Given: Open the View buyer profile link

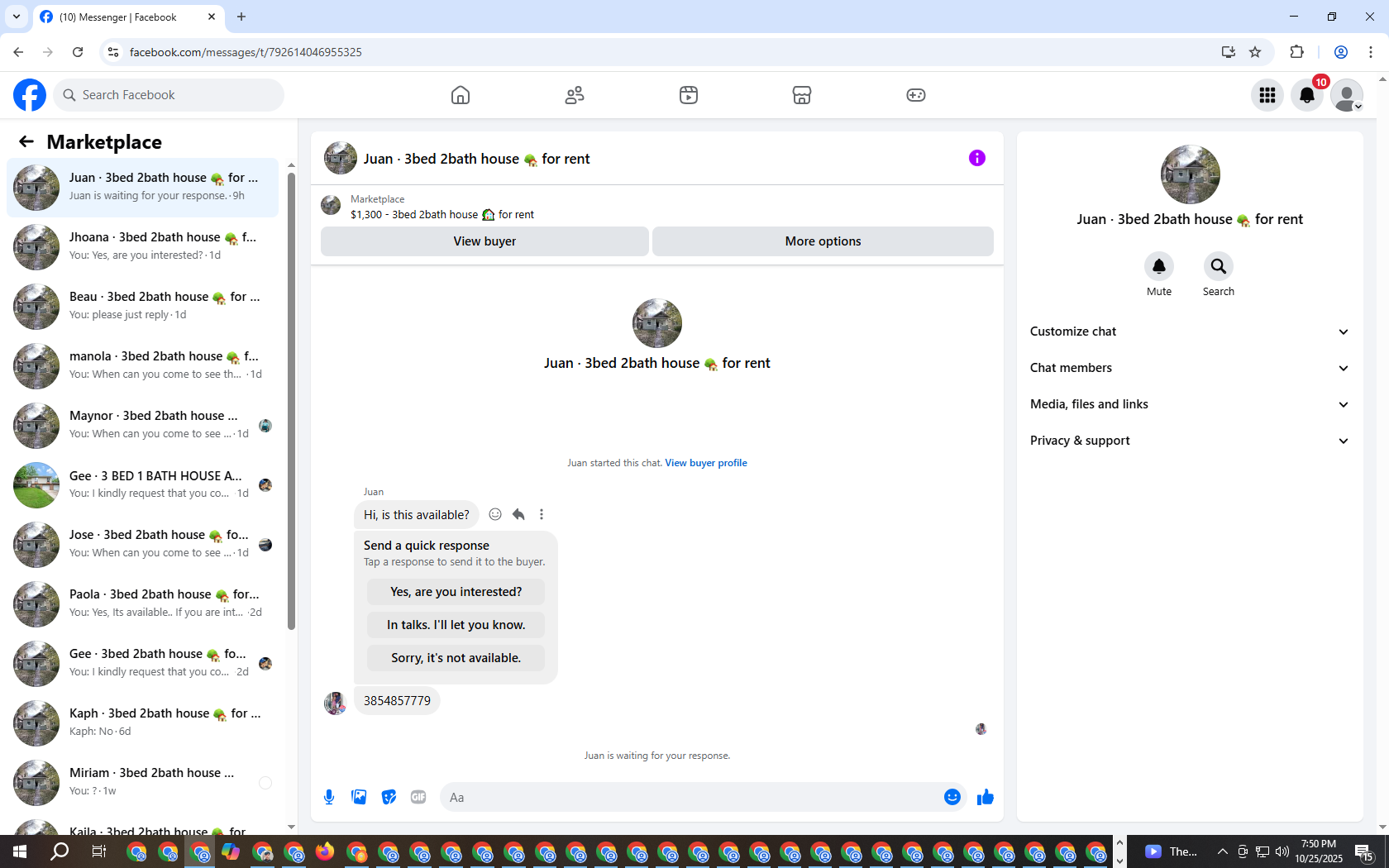Looking at the screenshot, I should pos(706,463).
